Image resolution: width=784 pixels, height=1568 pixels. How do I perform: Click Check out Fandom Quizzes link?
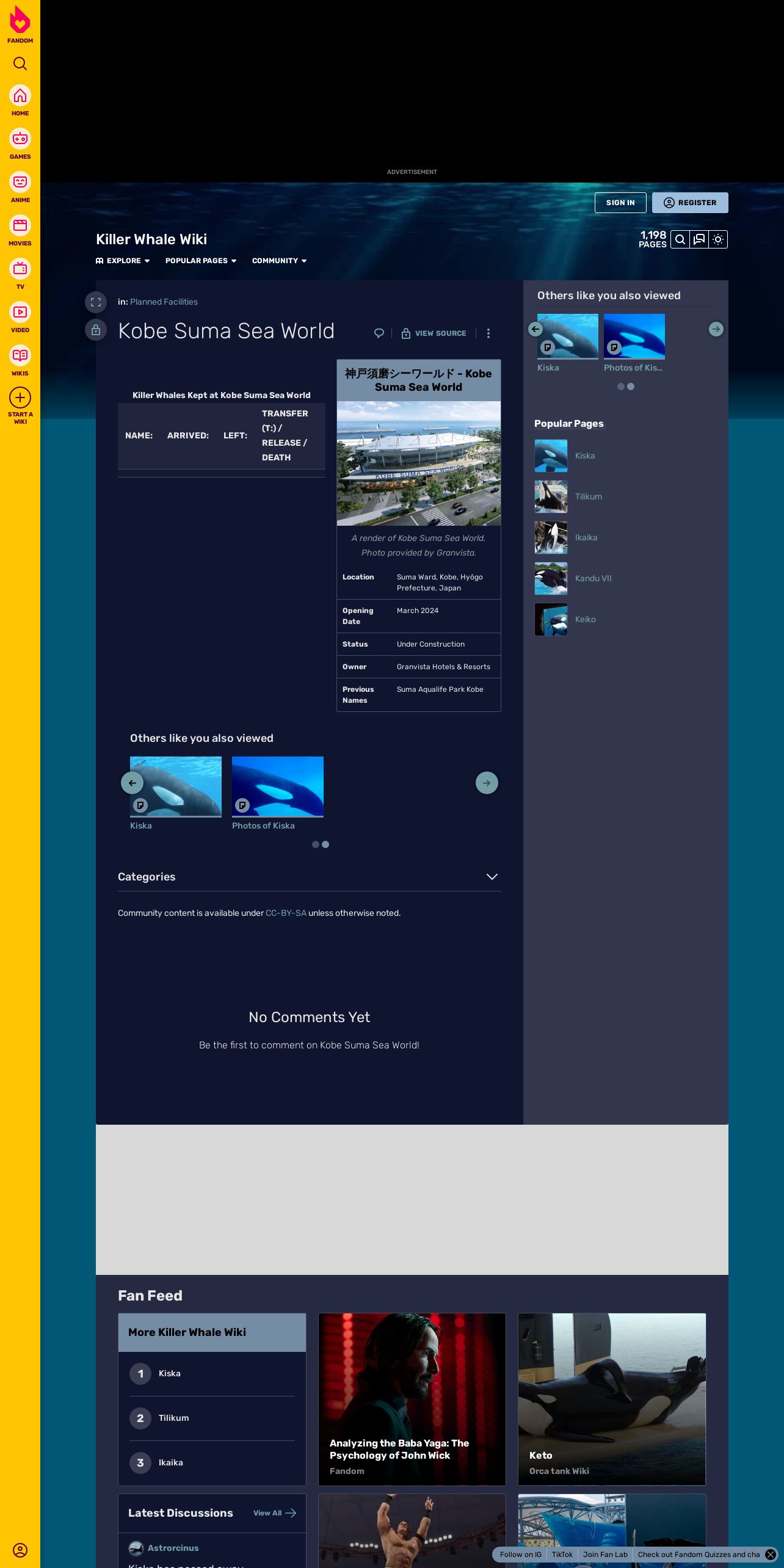click(699, 1555)
